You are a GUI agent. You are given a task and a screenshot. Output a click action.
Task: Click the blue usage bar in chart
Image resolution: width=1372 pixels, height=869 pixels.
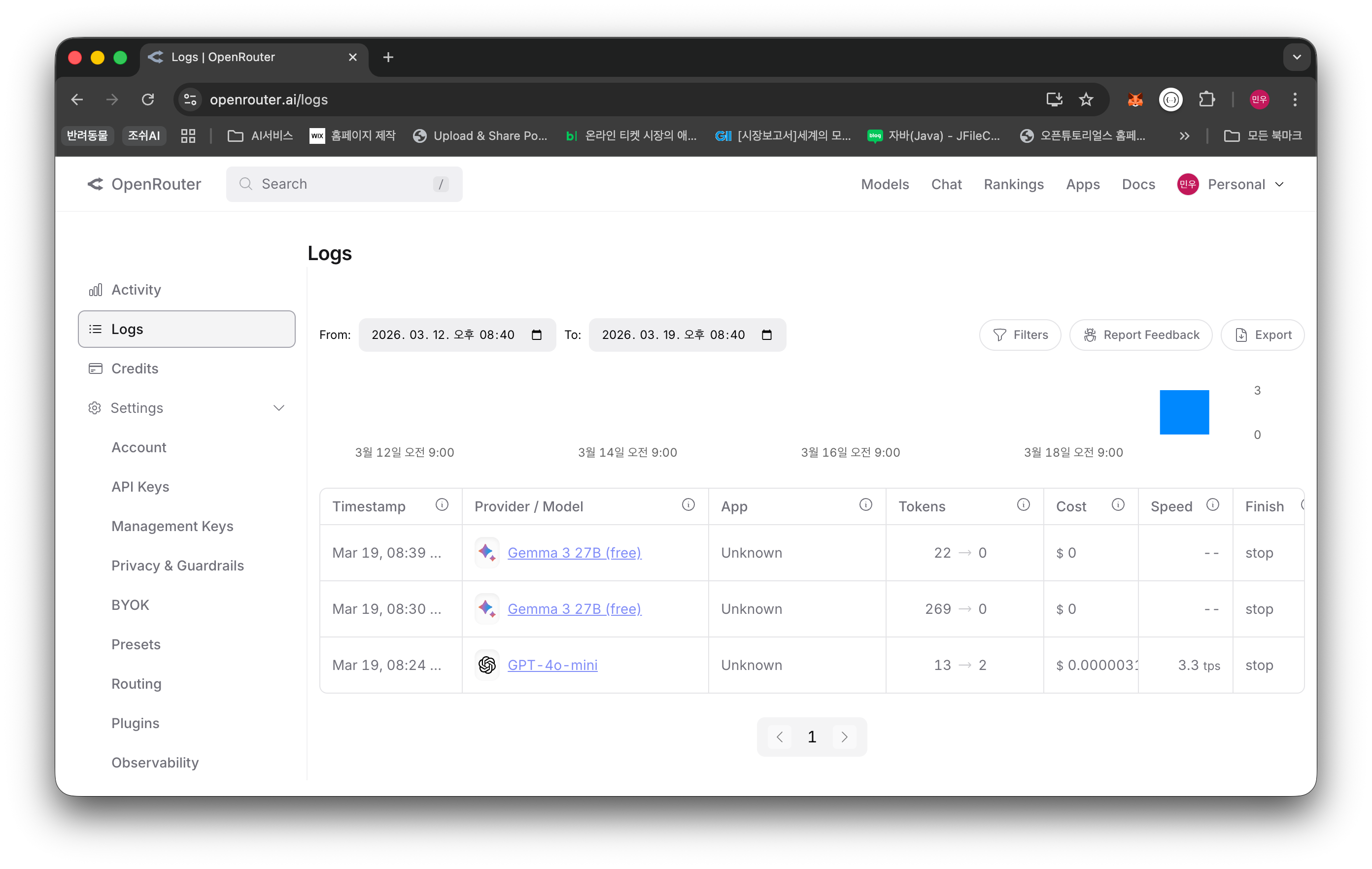point(1184,412)
